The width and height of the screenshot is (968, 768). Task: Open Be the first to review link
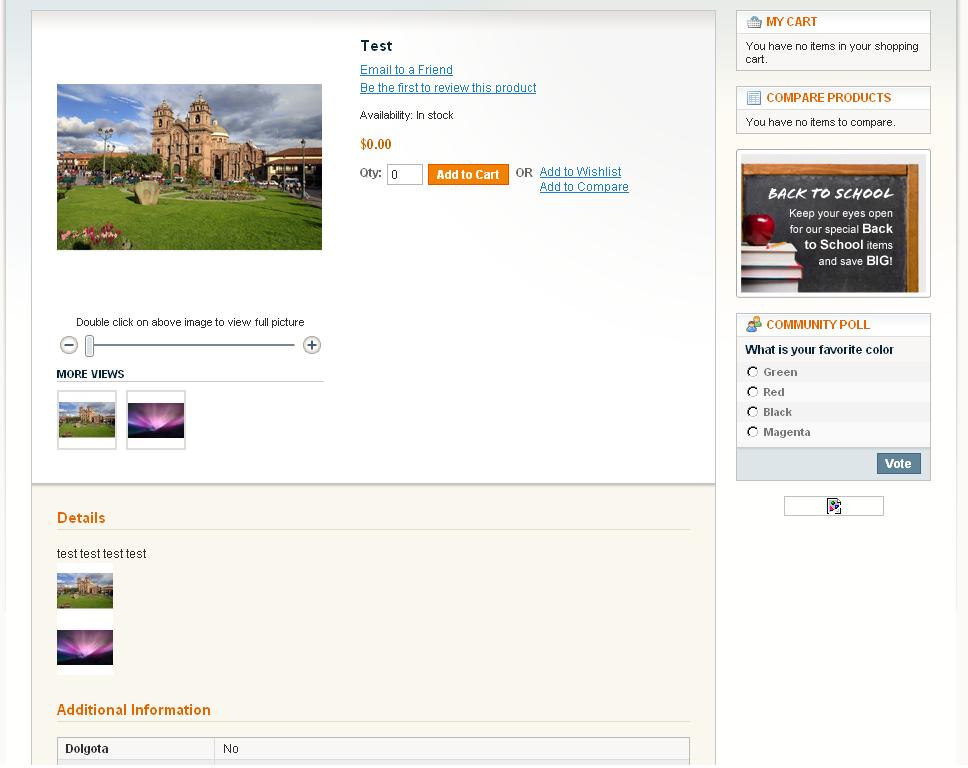tap(448, 88)
